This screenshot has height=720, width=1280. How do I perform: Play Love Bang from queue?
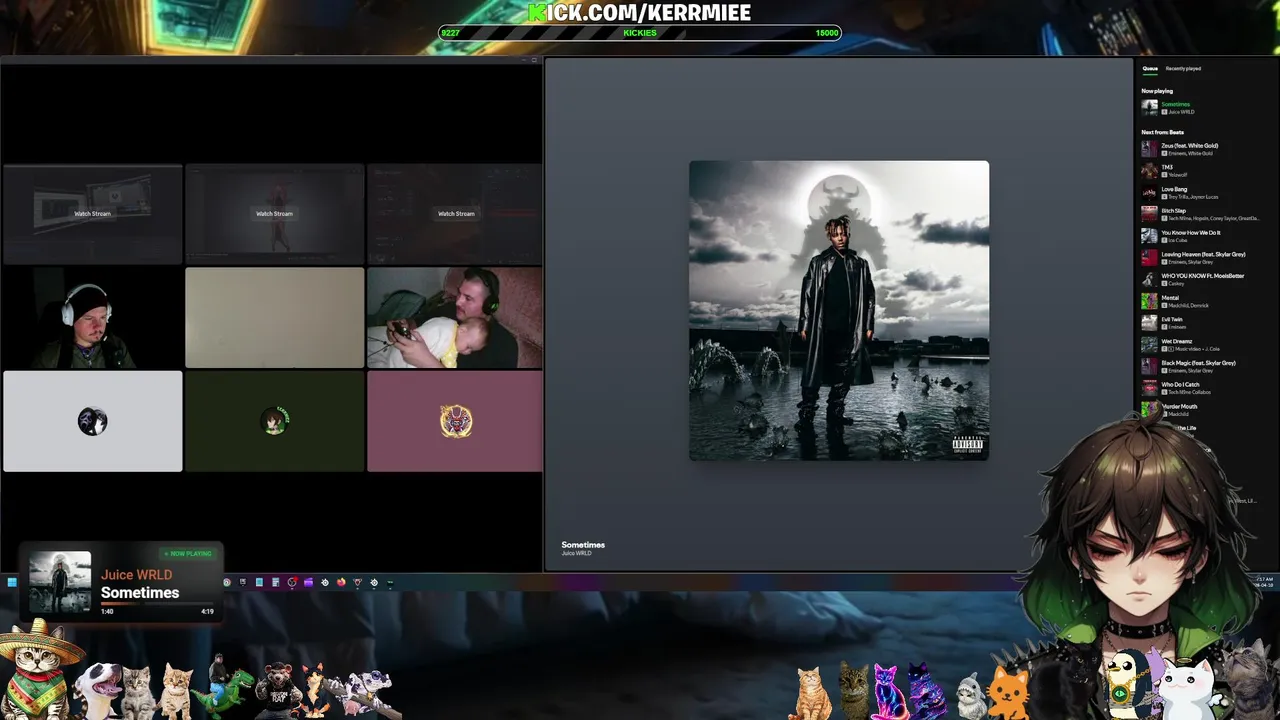click(x=1200, y=192)
